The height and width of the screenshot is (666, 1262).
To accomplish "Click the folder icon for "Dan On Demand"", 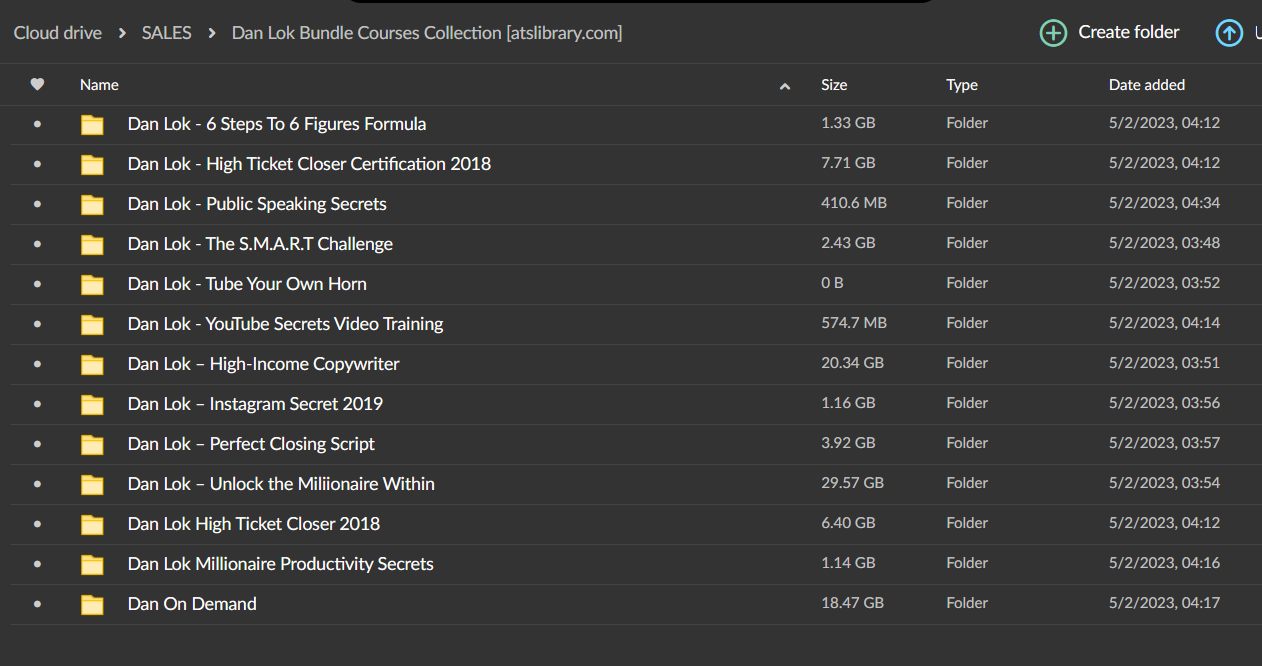I will [92, 604].
